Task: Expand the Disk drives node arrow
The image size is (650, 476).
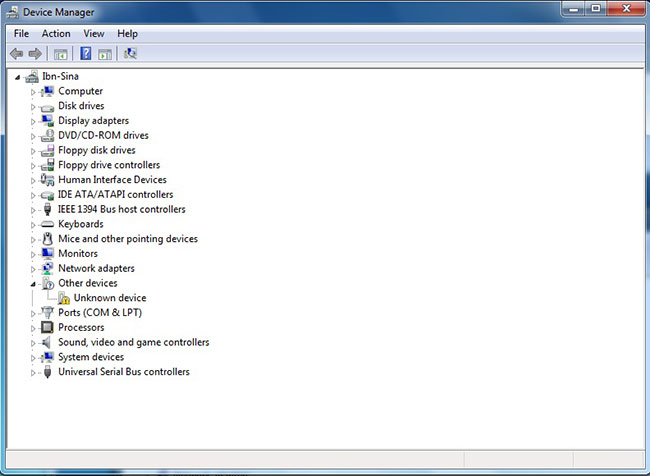Action: point(33,107)
